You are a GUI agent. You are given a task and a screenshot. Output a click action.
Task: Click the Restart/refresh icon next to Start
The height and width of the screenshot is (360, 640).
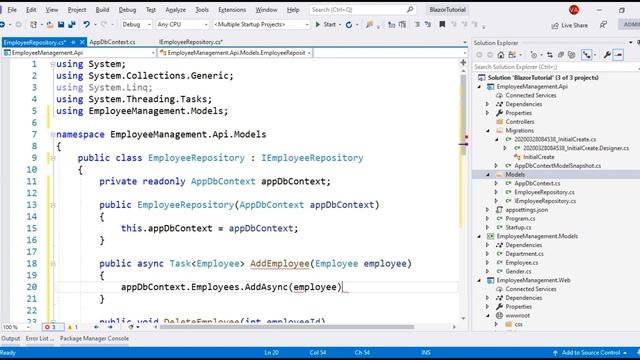point(349,25)
